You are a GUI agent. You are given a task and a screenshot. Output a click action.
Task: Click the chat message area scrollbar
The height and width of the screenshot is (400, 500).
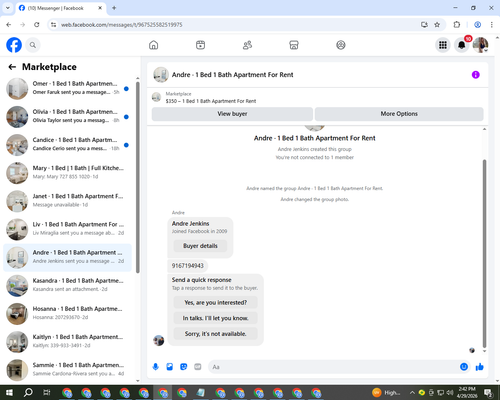click(x=484, y=253)
